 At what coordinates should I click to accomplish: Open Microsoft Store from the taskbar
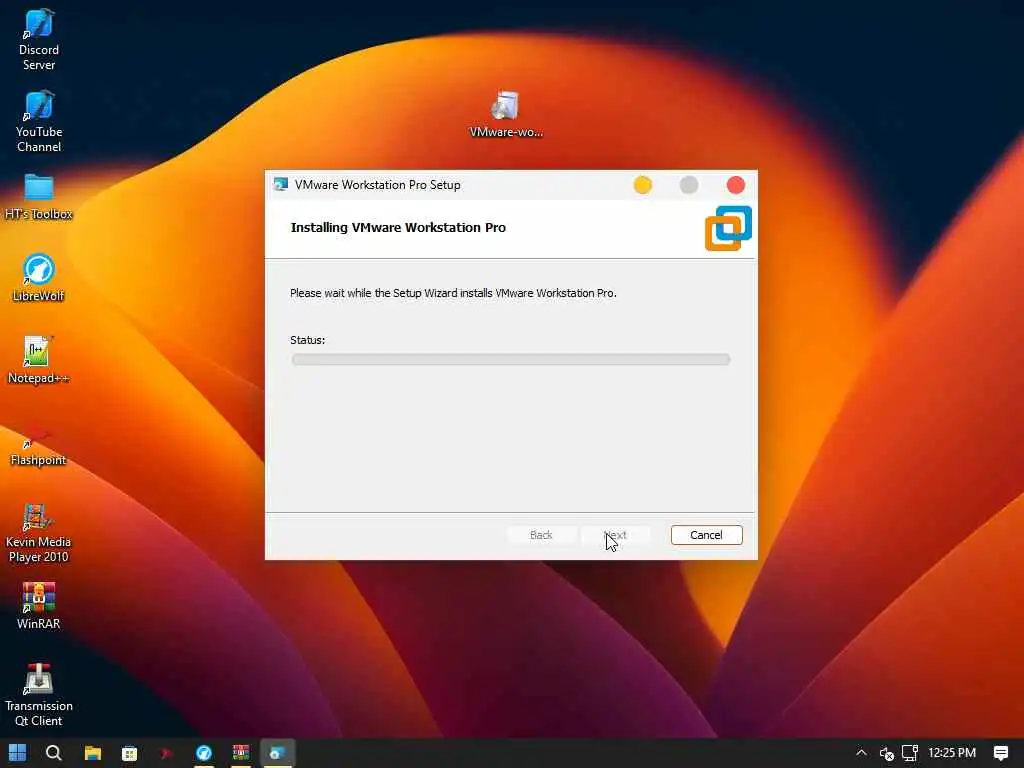click(x=129, y=753)
